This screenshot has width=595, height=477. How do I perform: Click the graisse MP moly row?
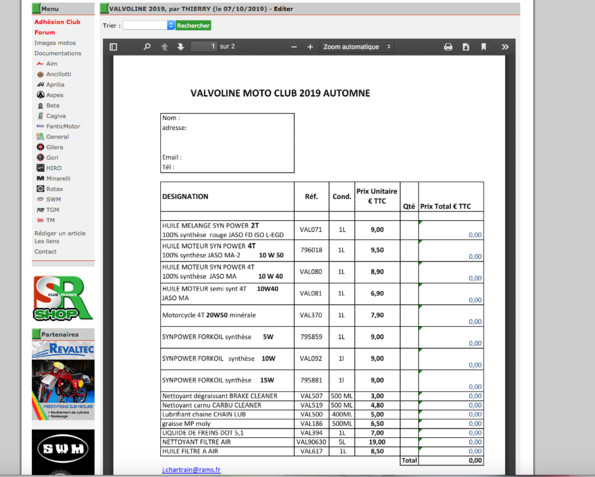click(x=322, y=424)
